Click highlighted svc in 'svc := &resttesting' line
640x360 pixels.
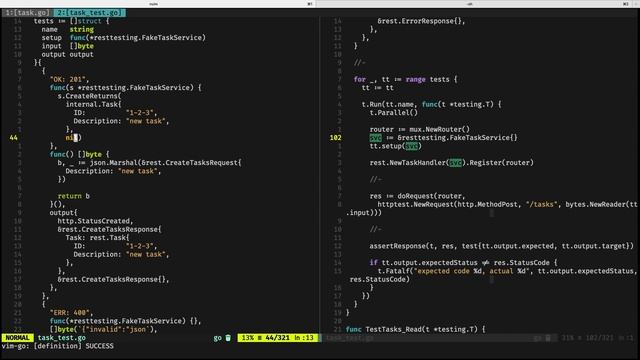pos(376,138)
